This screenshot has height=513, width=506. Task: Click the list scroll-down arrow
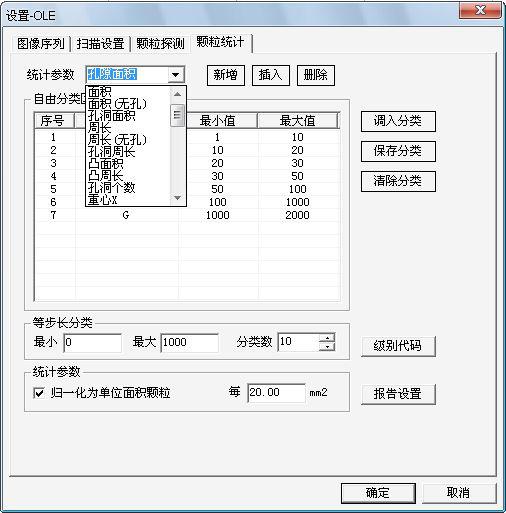click(x=177, y=198)
